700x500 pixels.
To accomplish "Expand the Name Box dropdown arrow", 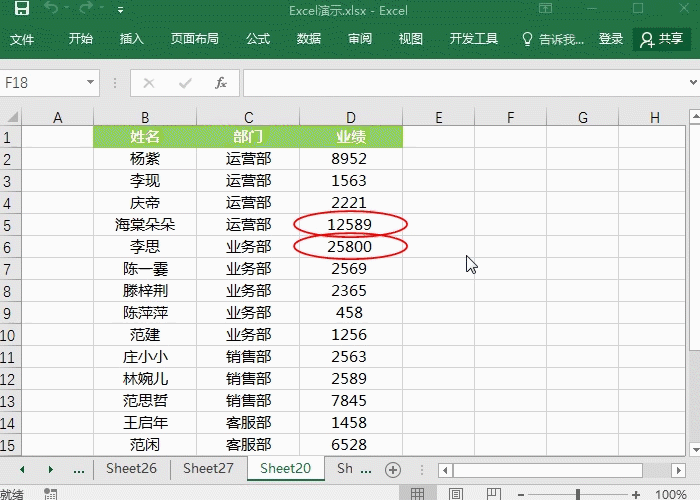I will pyautogui.click(x=91, y=83).
